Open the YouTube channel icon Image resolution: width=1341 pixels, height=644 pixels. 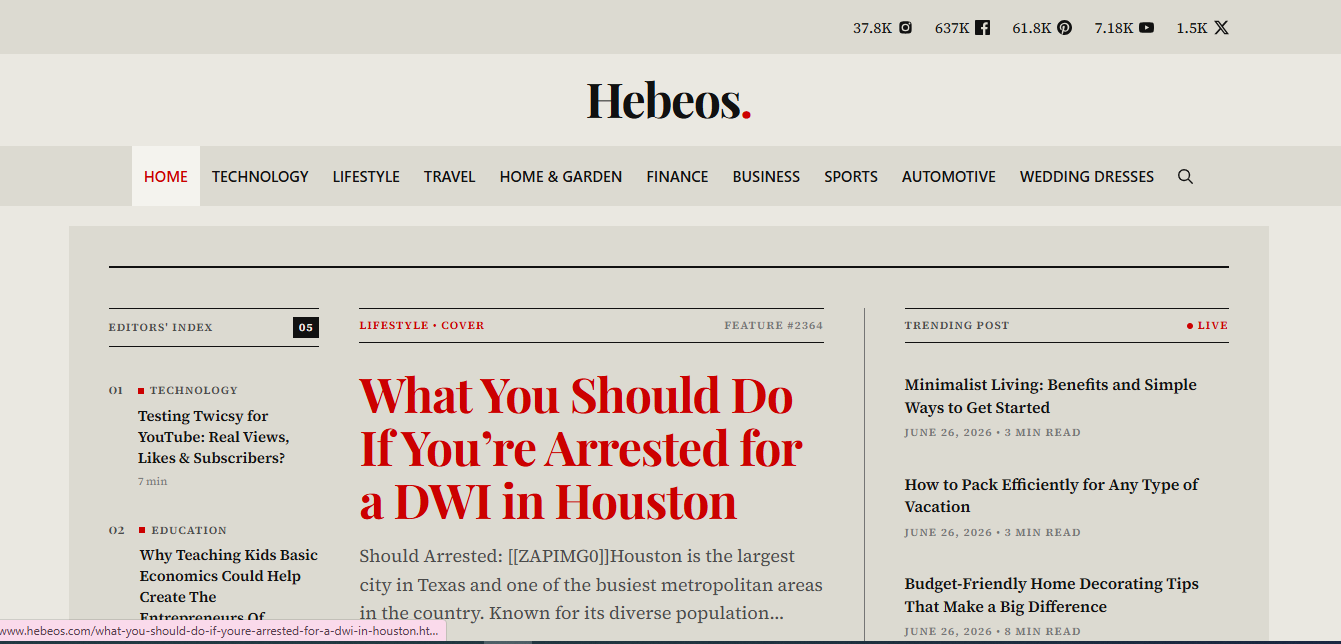coord(1146,28)
